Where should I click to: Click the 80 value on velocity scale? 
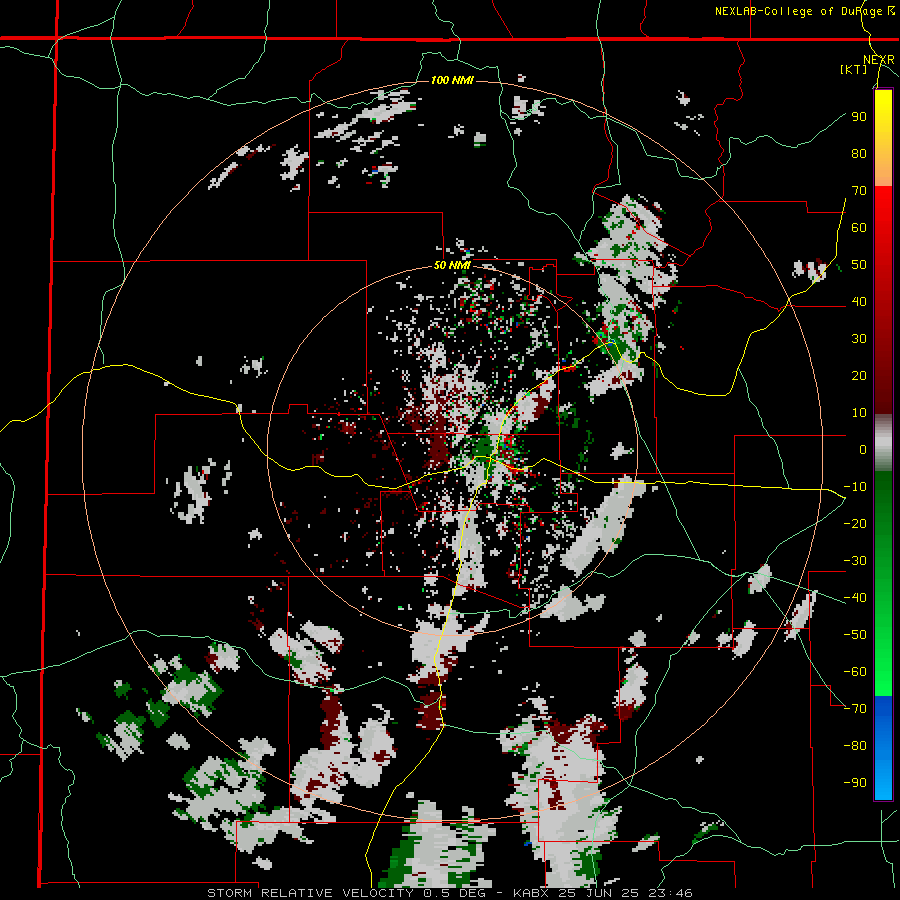click(x=859, y=153)
